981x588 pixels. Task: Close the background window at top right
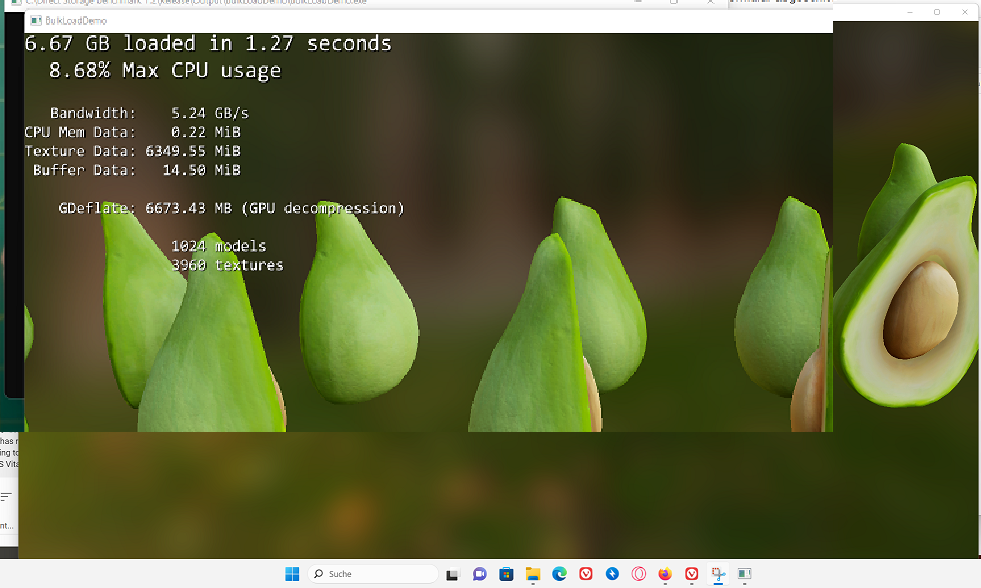pyautogui.click(x=965, y=12)
